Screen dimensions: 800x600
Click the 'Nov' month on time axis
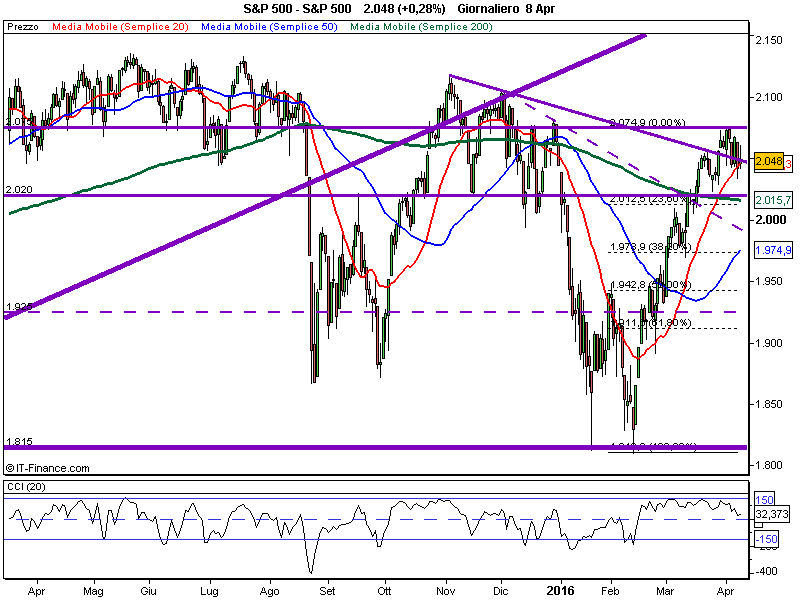tap(446, 591)
